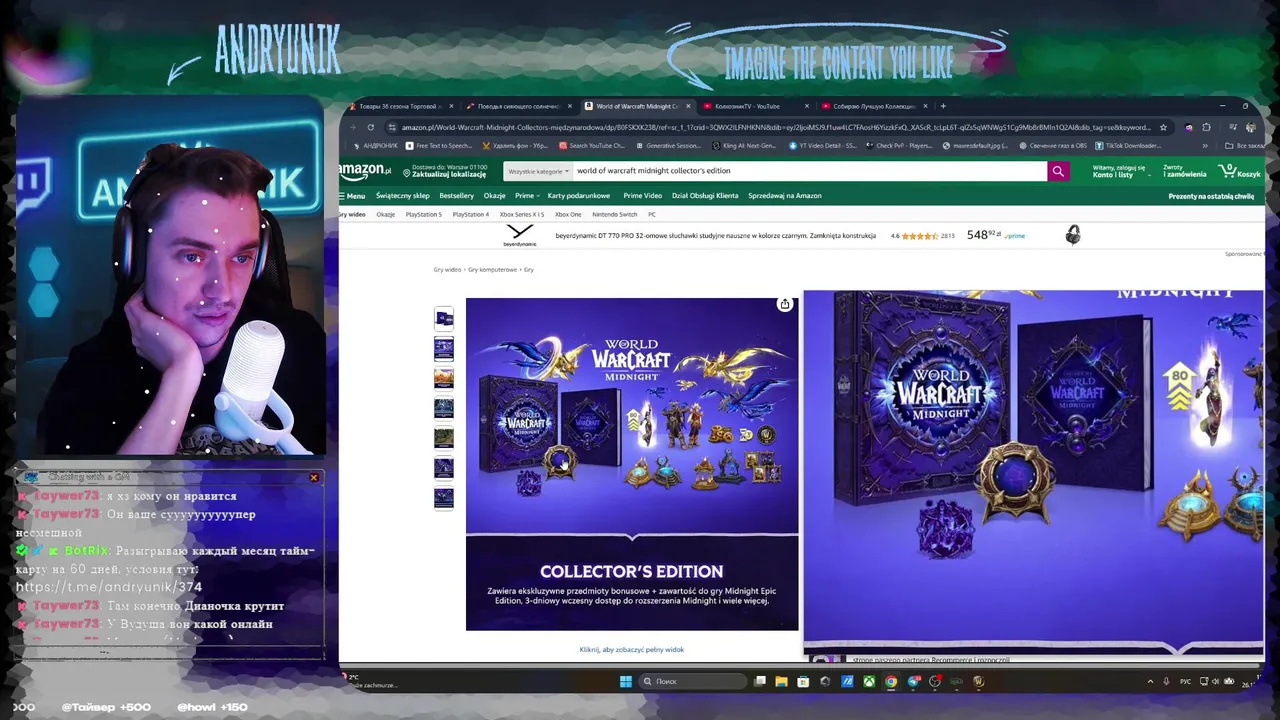1280x720 pixels.
Task: Open a new browser tab with plus
Action: click(x=943, y=106)
